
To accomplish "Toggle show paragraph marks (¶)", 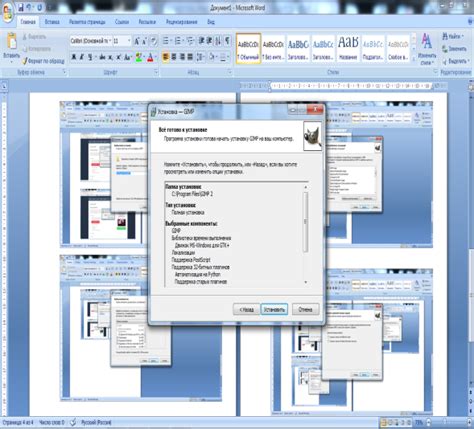I will coord(227,41).
